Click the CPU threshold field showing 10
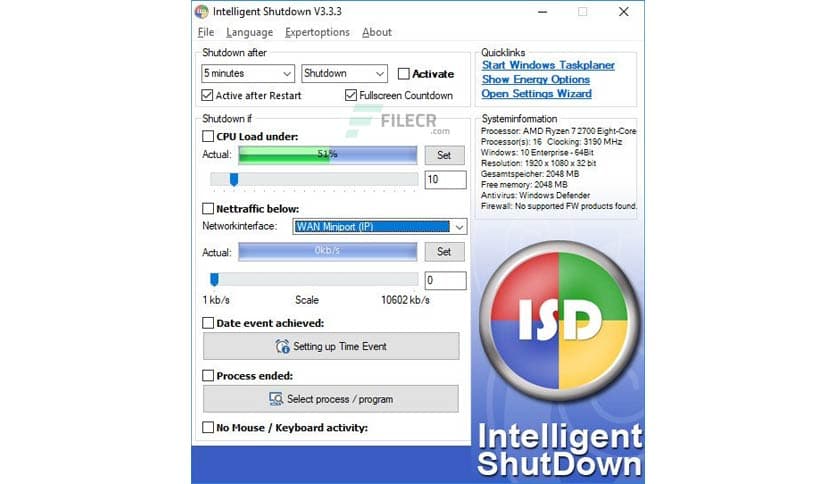836x484 pixels. coord(445,180)
